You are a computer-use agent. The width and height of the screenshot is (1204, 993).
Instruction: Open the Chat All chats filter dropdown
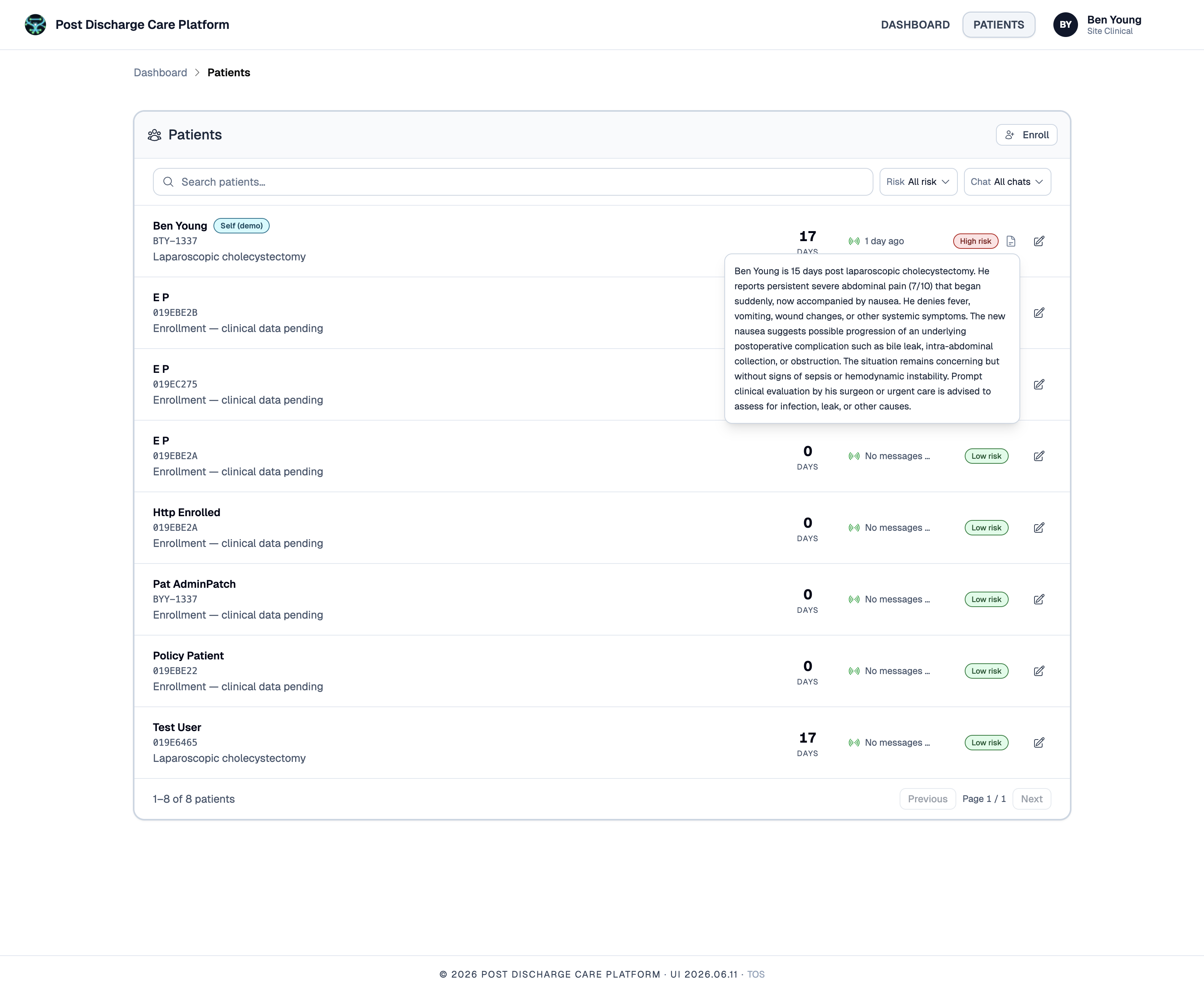[1007, 182]
